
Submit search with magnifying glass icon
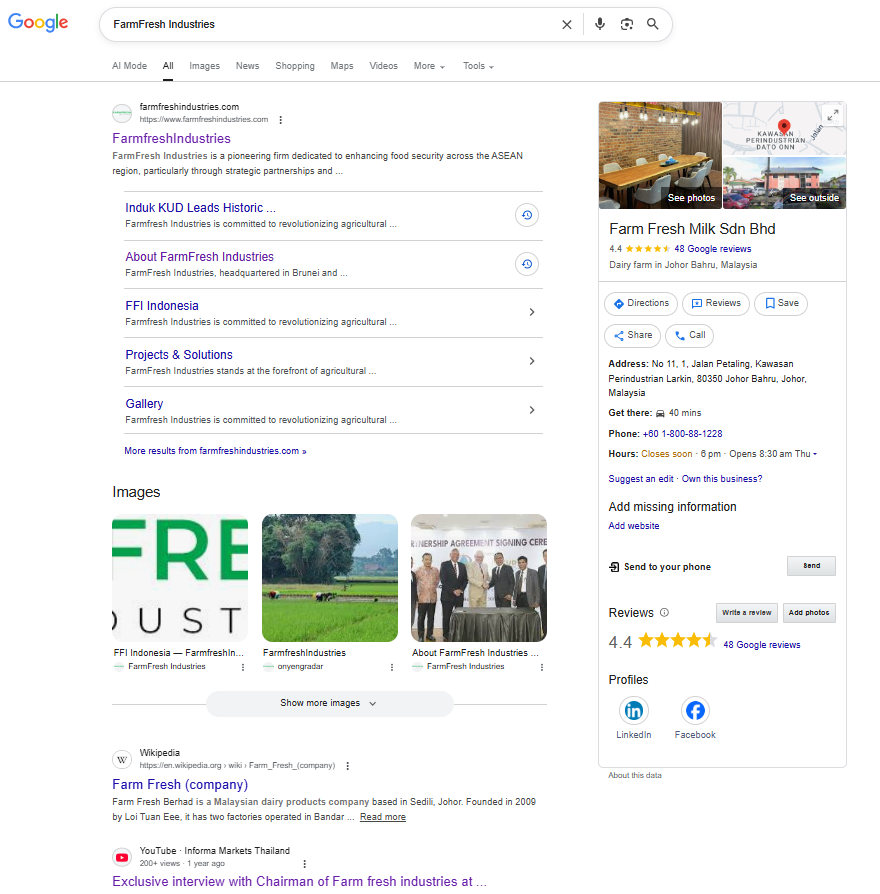pyautogui.click(x=652, y=24)
